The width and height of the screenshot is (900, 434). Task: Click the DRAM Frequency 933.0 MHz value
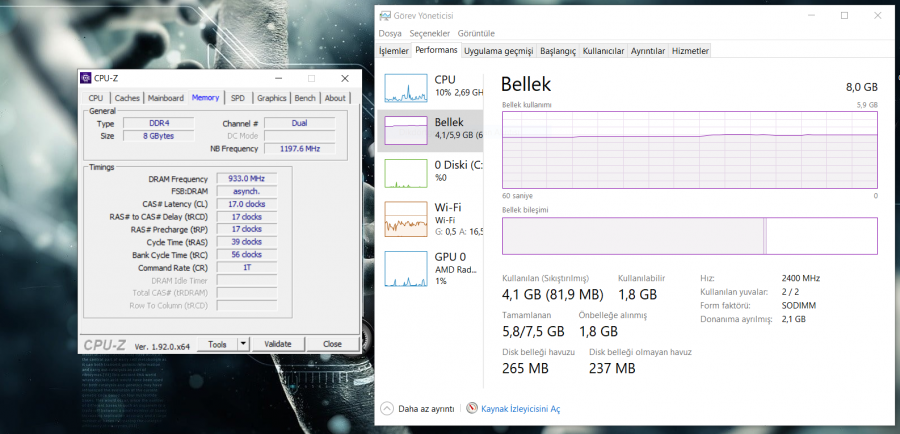tap(247, 179)
